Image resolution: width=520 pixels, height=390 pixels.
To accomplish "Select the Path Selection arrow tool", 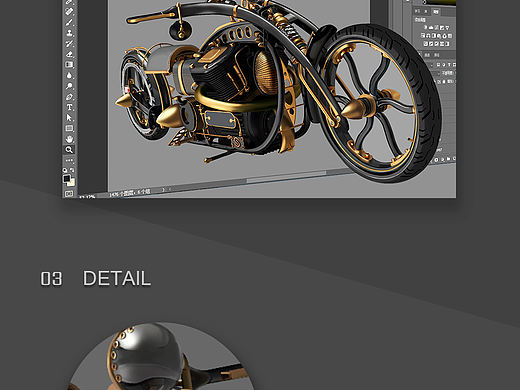I will 69,118.
